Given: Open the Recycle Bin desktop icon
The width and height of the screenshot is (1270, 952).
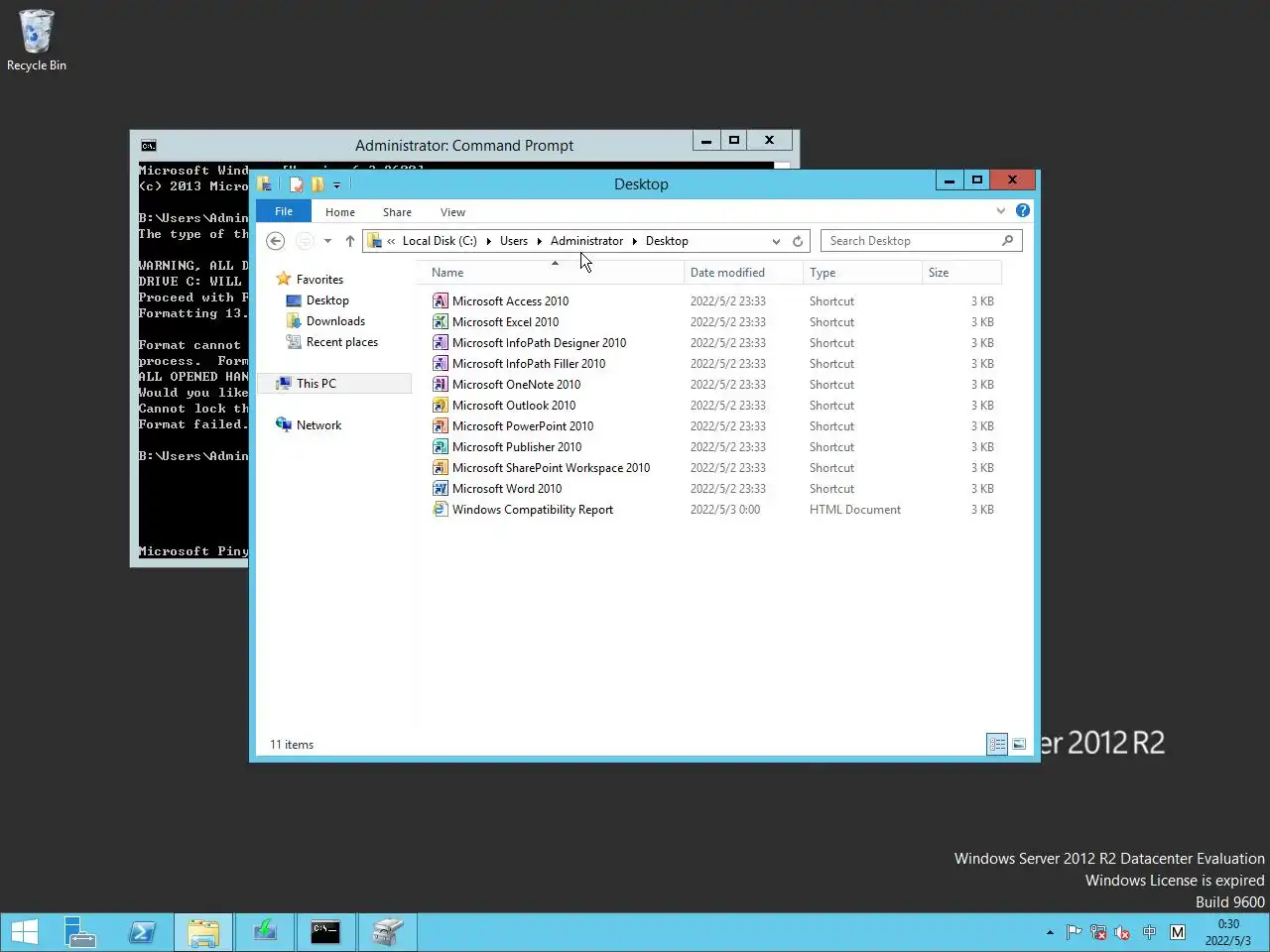Looking at the screenshot, I should 37,41.
